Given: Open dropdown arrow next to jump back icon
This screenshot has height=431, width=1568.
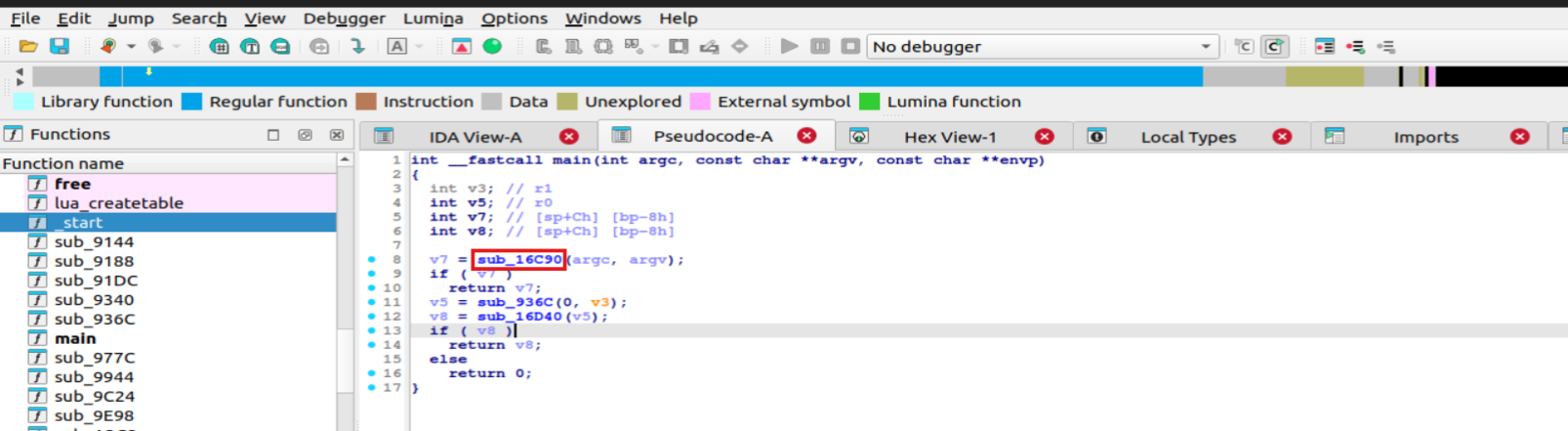Looking at the screenshot, I should click(131, 46).
